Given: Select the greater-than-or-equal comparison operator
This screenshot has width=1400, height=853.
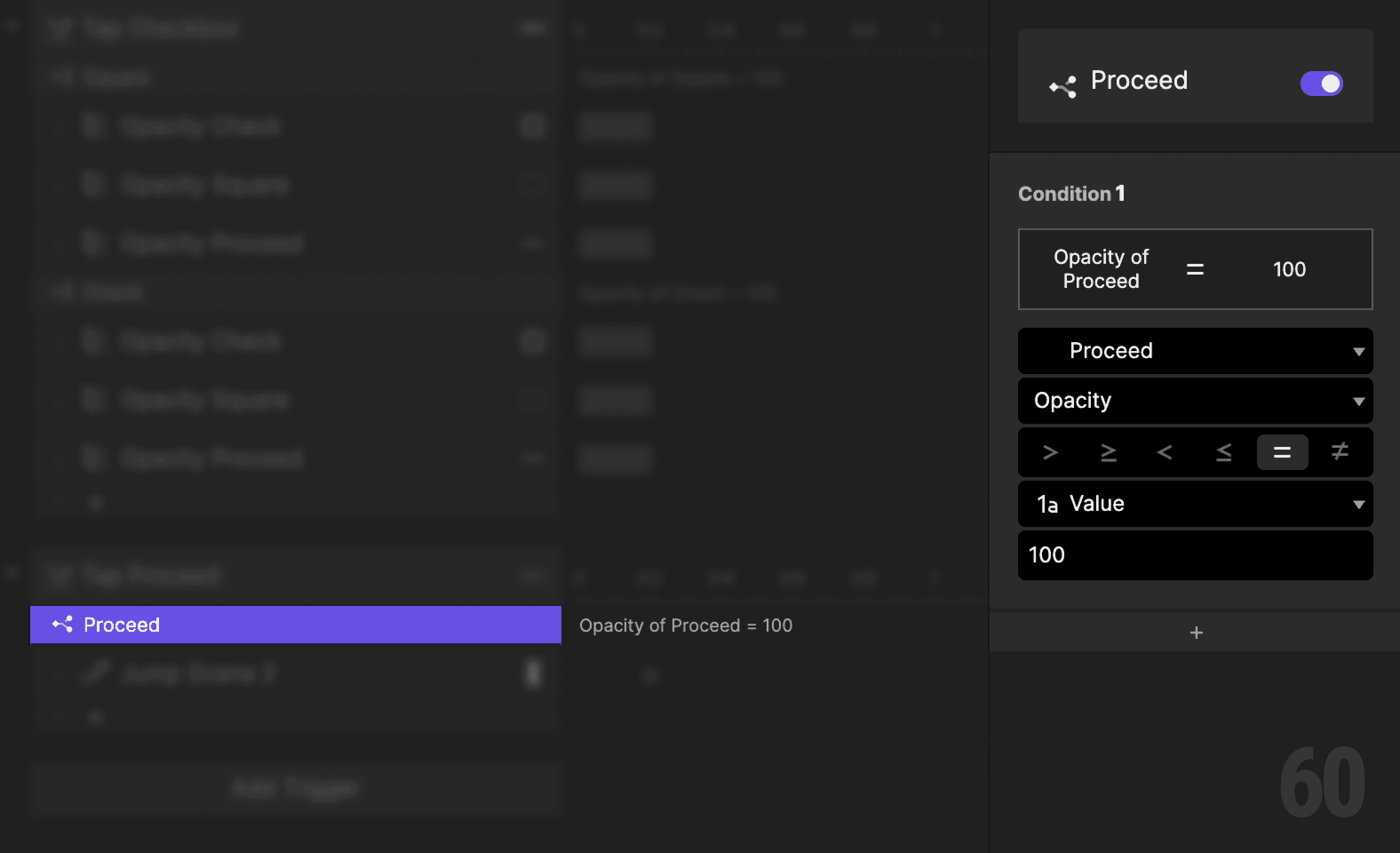Looking at the screenshot, I should pyautogui.click(x=1109, y=452).
